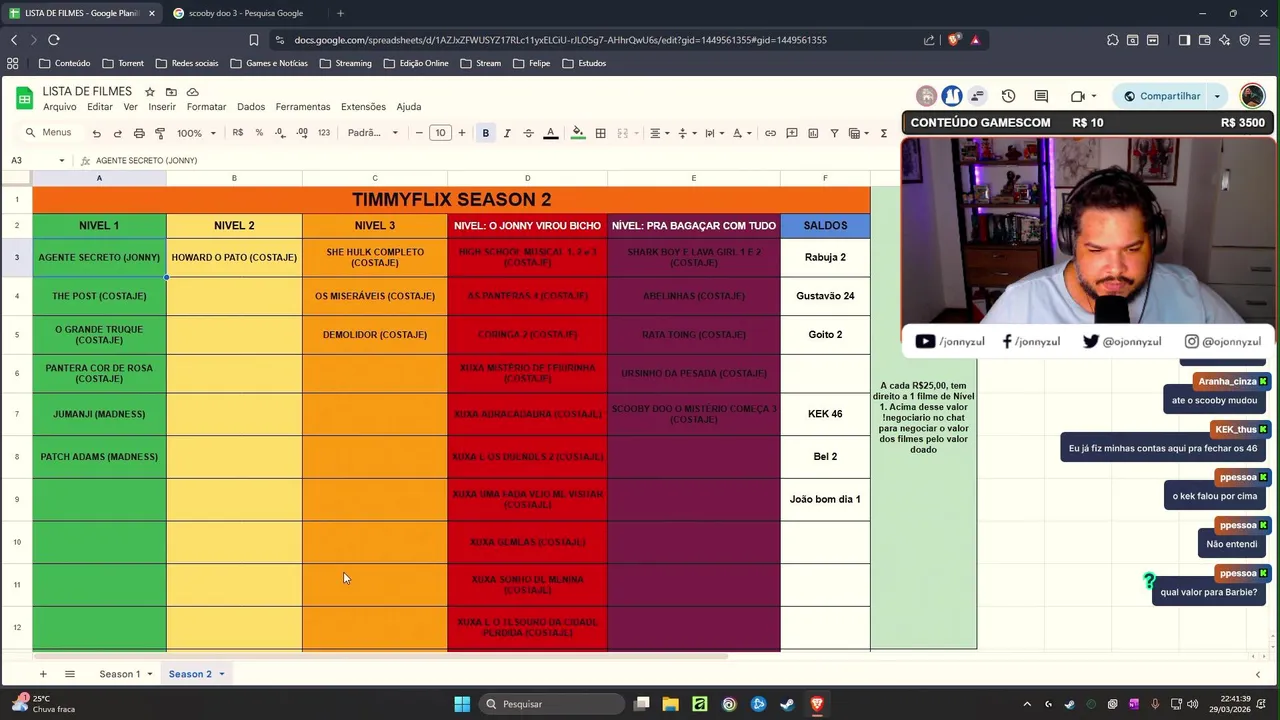Open the text color picker
1280x720 pixels.
(x=550, y=133)
